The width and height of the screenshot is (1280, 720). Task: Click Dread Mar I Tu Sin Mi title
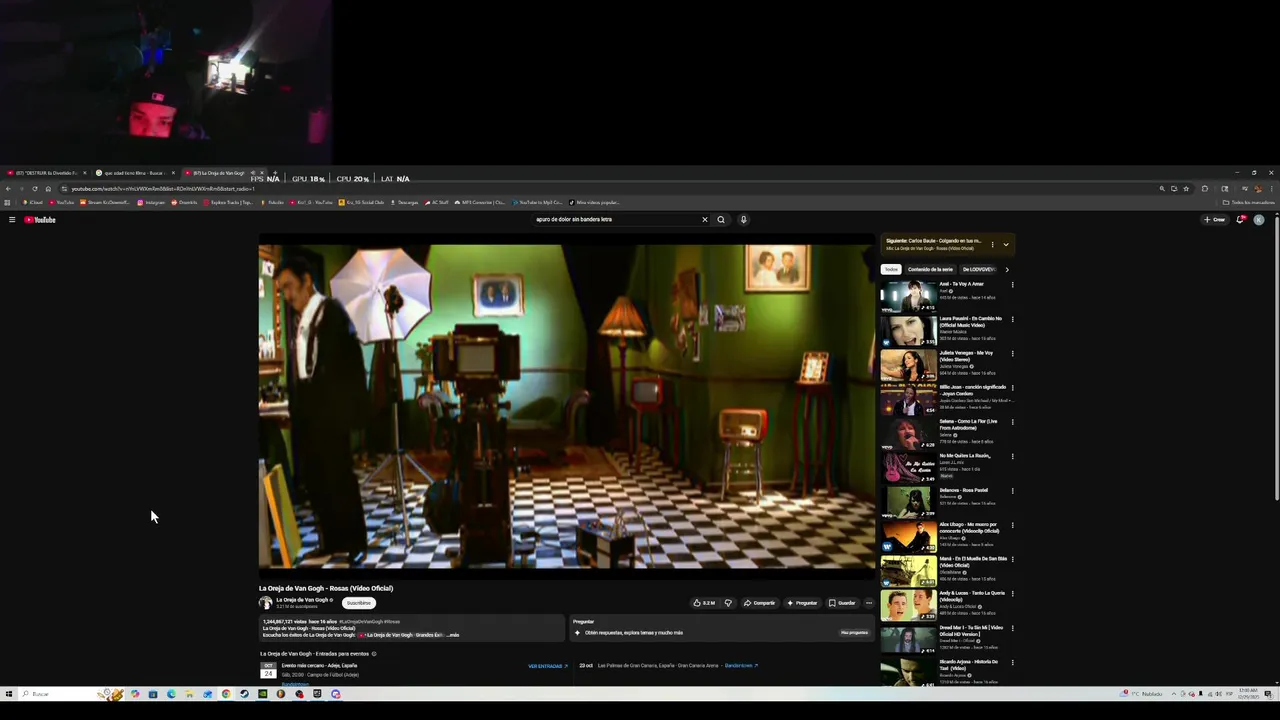coord(971,631)
